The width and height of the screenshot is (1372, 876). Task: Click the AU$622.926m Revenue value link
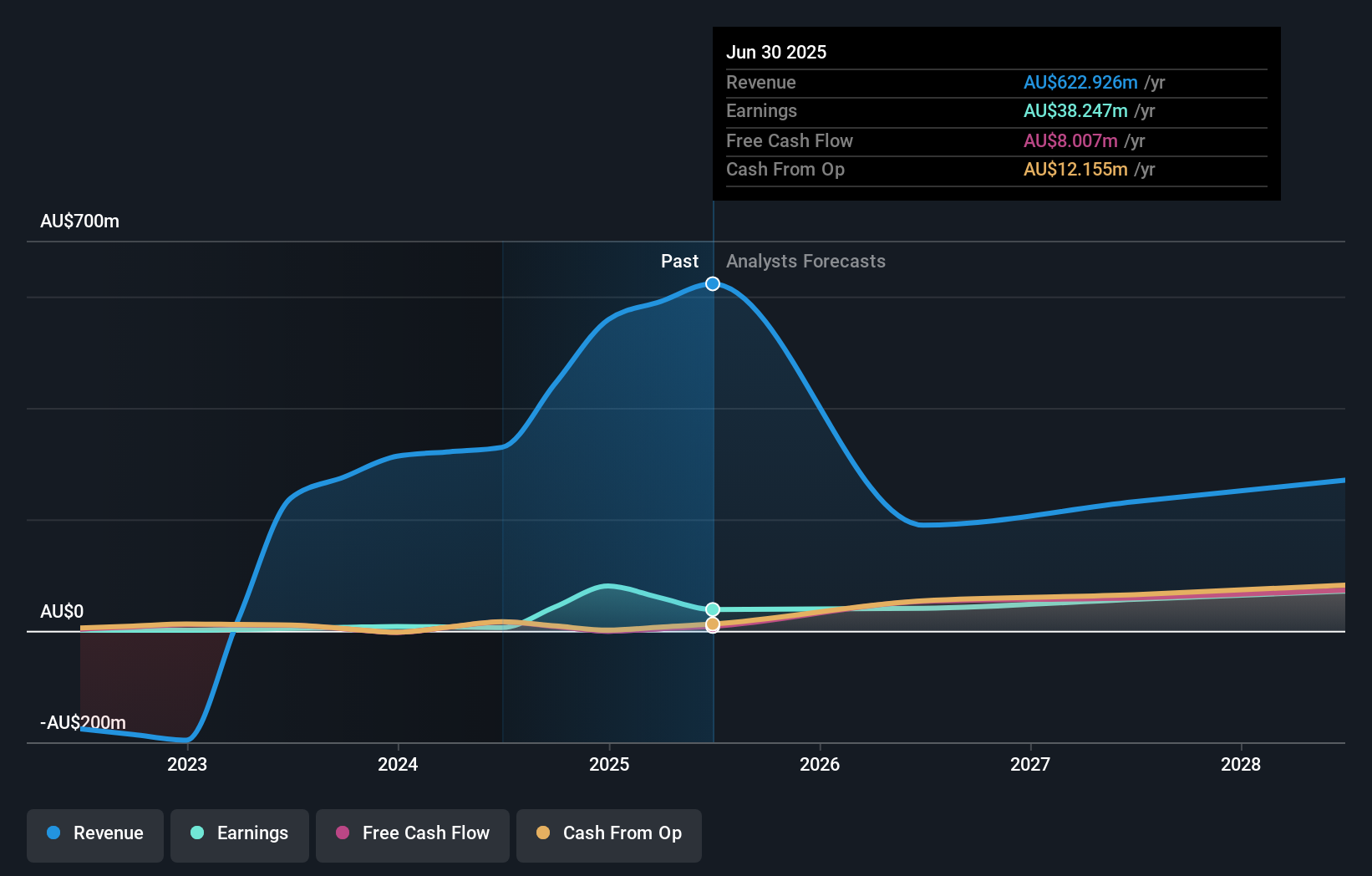point(1080,82)
